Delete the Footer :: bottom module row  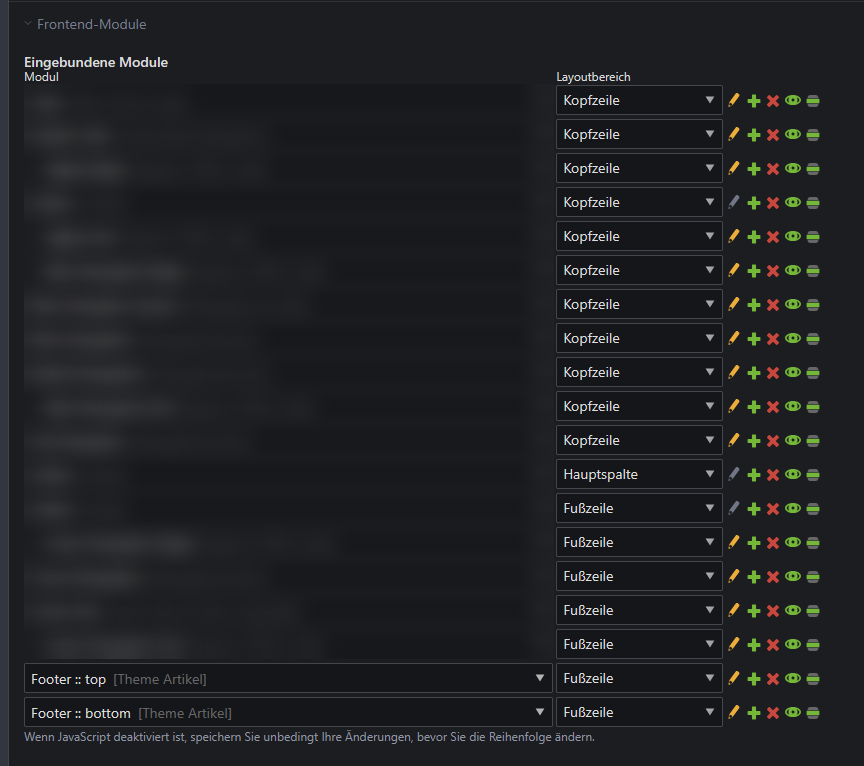pos(773,713)
